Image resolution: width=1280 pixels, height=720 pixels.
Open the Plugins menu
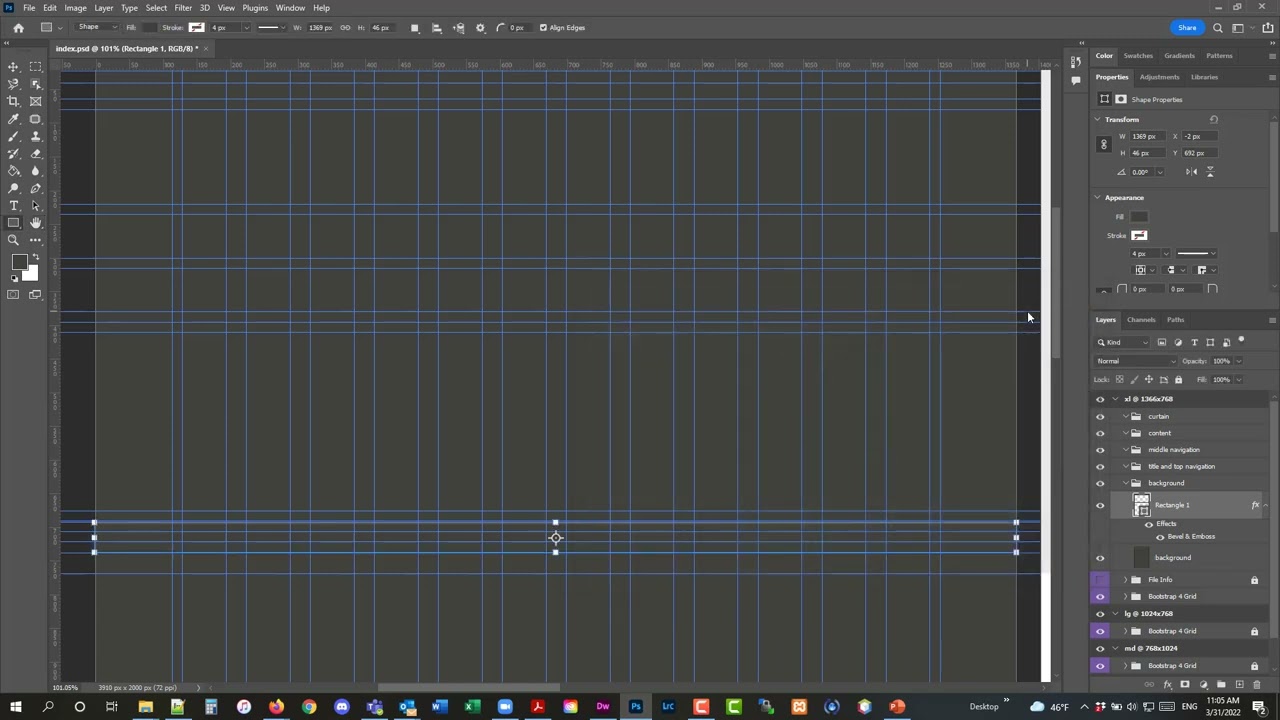[x=255, y=8]
